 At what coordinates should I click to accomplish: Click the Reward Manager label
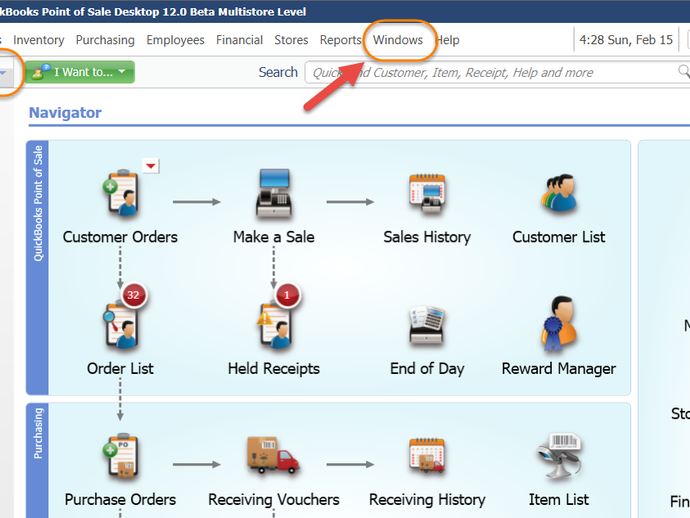point(558,369)
